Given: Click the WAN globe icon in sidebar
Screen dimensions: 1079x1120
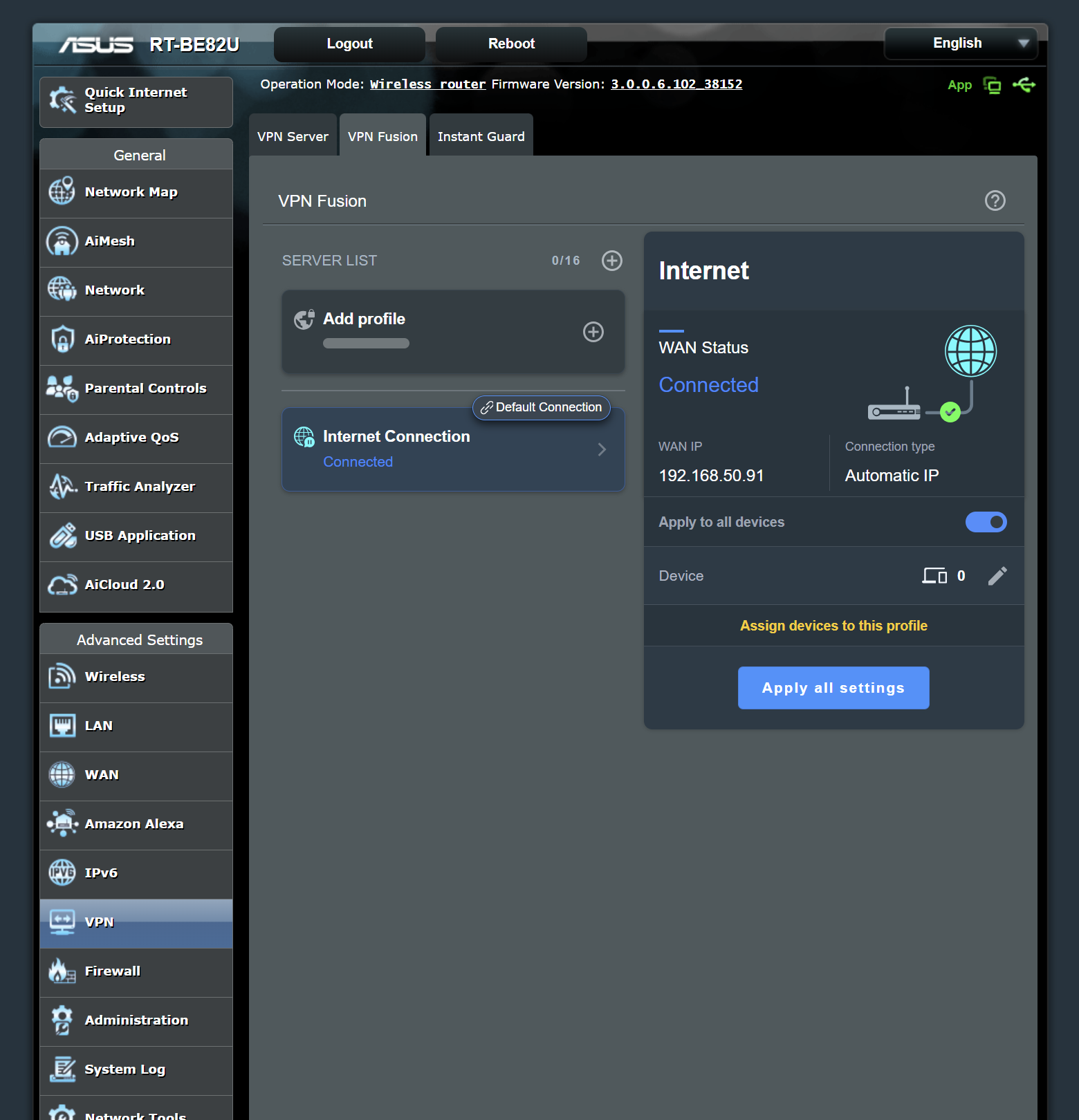Looking at the screenshot, I should 62,774.
